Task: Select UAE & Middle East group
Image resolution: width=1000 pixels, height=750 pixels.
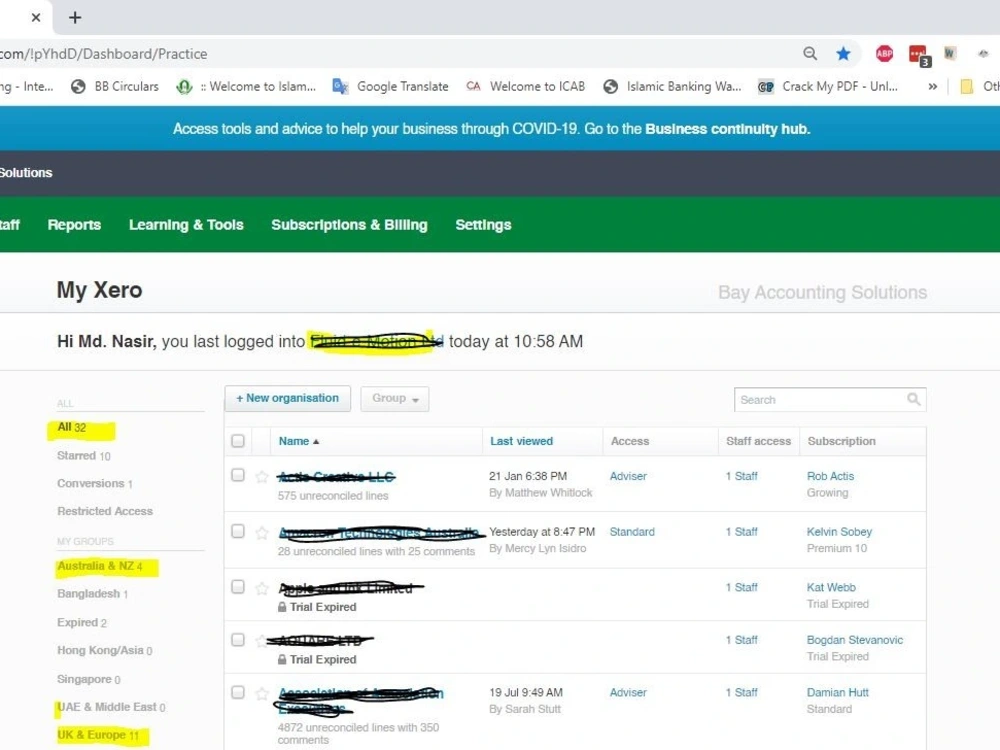Action: [111, 707]
